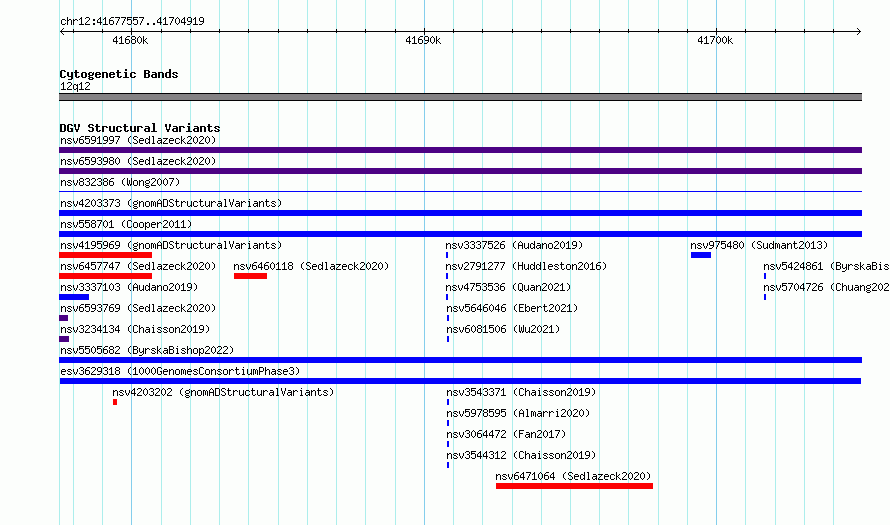Viewport: 890px width, 525px height.
Task: Open nsv6593769 (Sedlazeck2020) label
Action: click(x=138, y=308)
